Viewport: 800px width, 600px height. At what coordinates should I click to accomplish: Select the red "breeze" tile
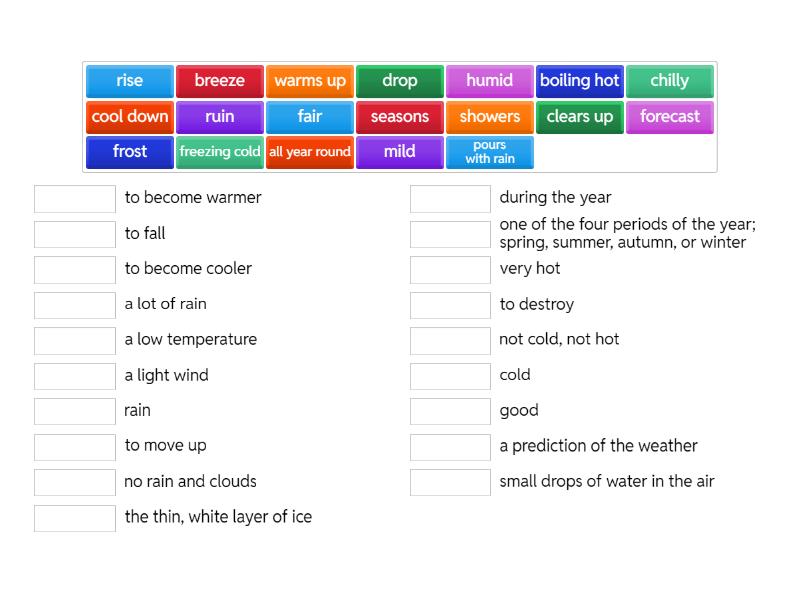(x=220, y=81)
